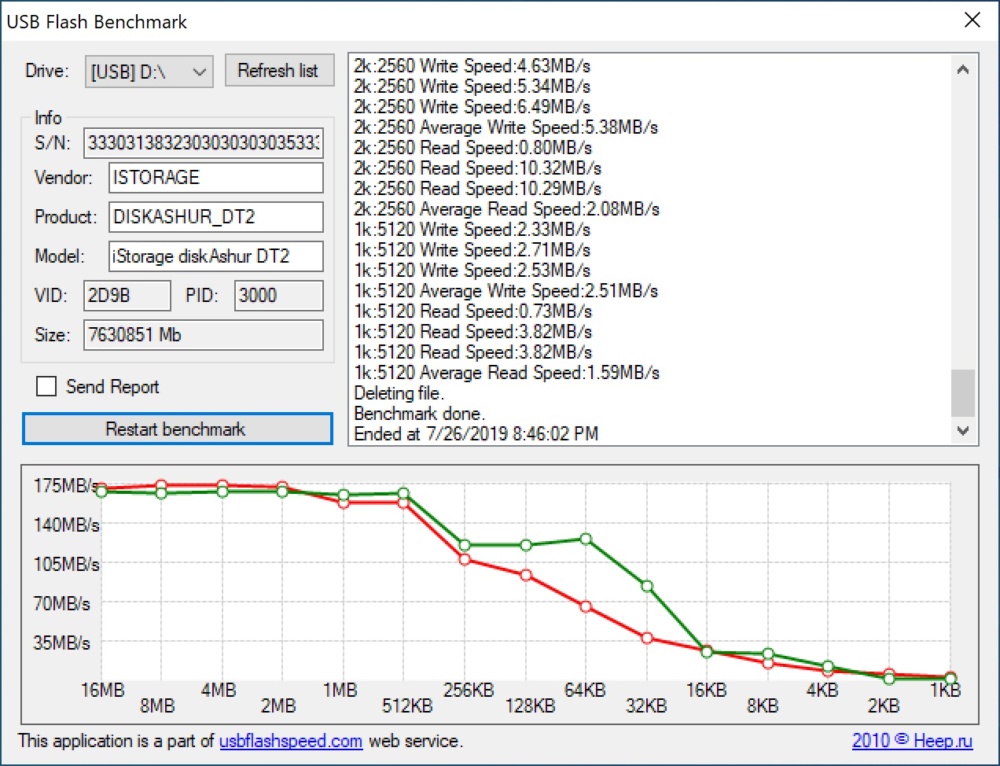The image size is (1000, 766).
Task: Click the 128KB red write data point
Action: (x=526, y=575)
